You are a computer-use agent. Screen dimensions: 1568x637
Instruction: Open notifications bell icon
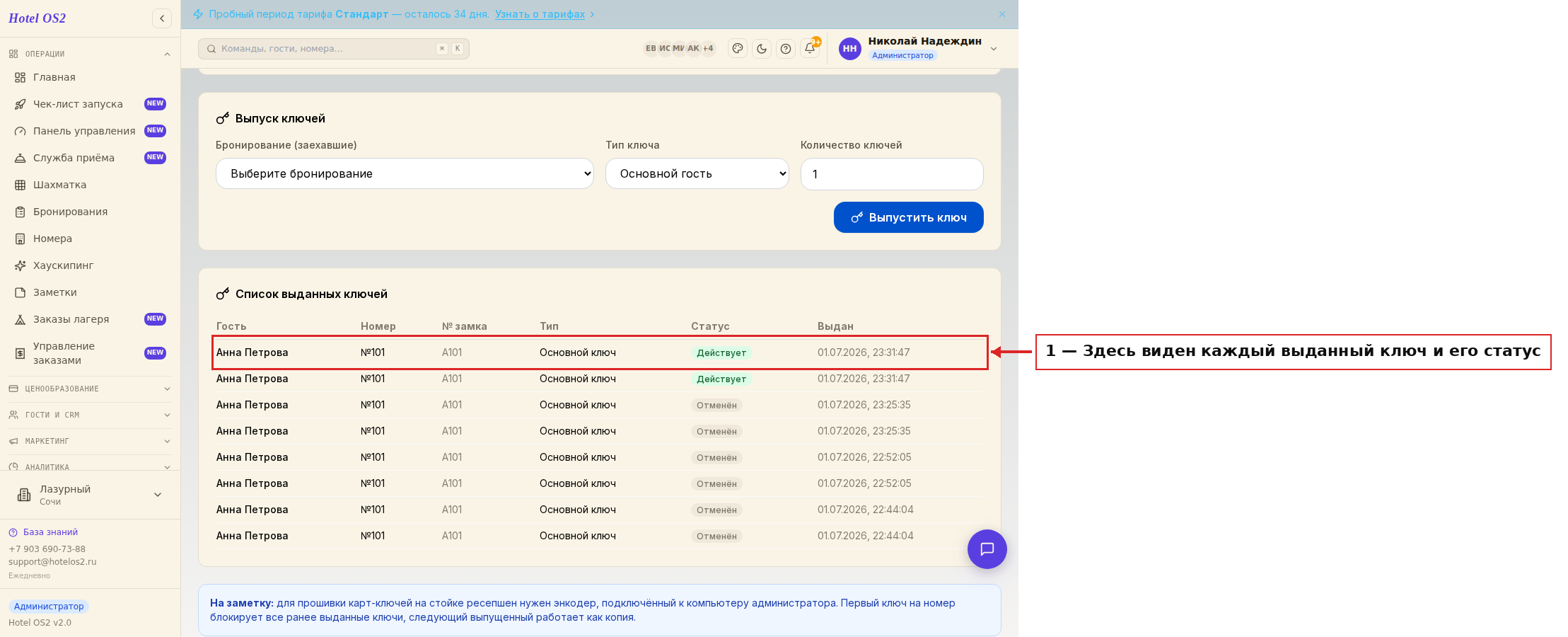click(810, 49)
